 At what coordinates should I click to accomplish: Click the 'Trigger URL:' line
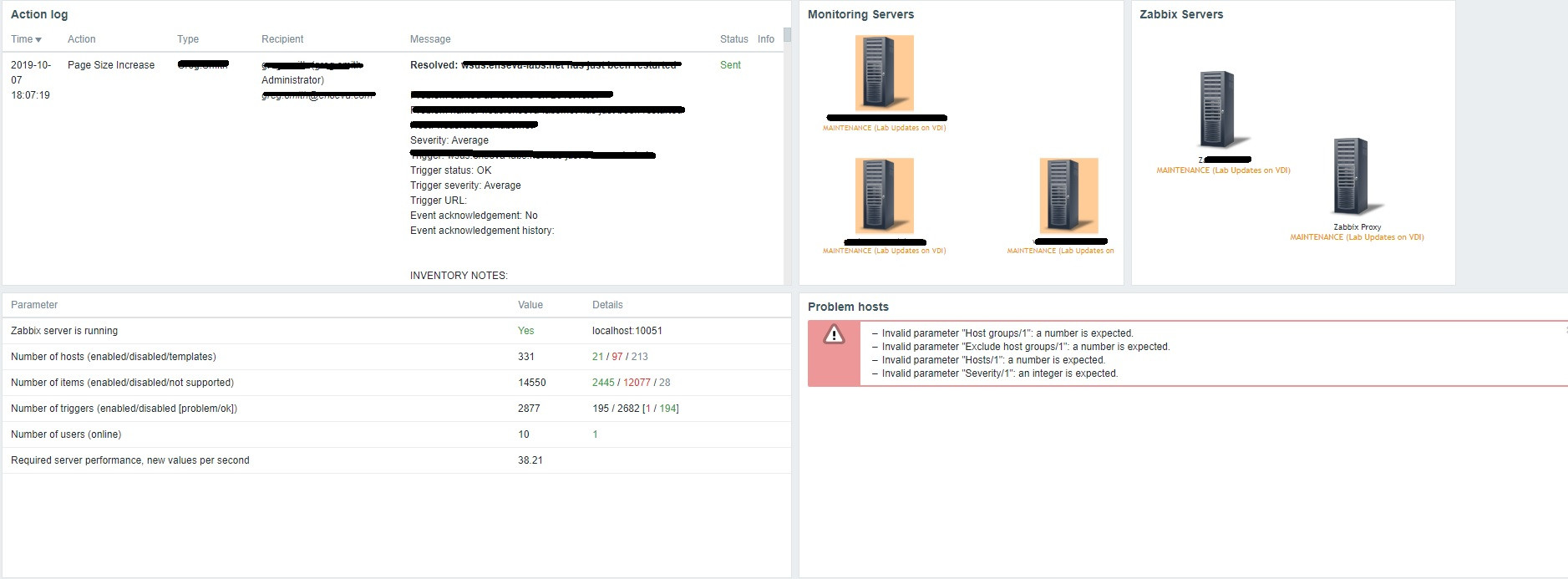pos(439,201)
